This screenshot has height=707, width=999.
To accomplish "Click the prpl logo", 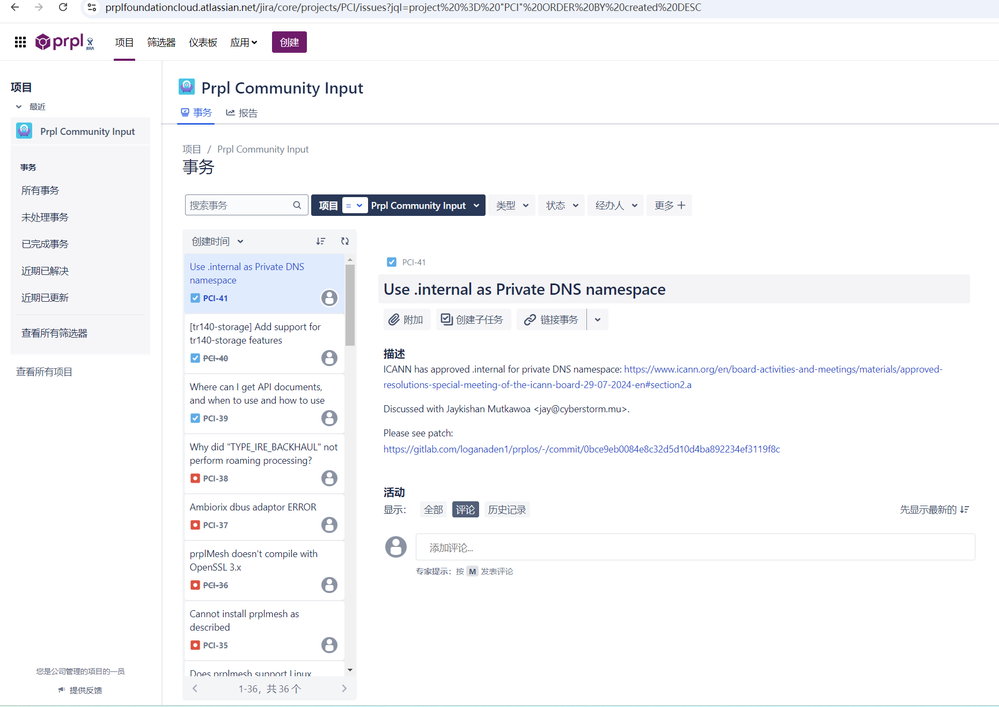I will [x=64, y=42].
